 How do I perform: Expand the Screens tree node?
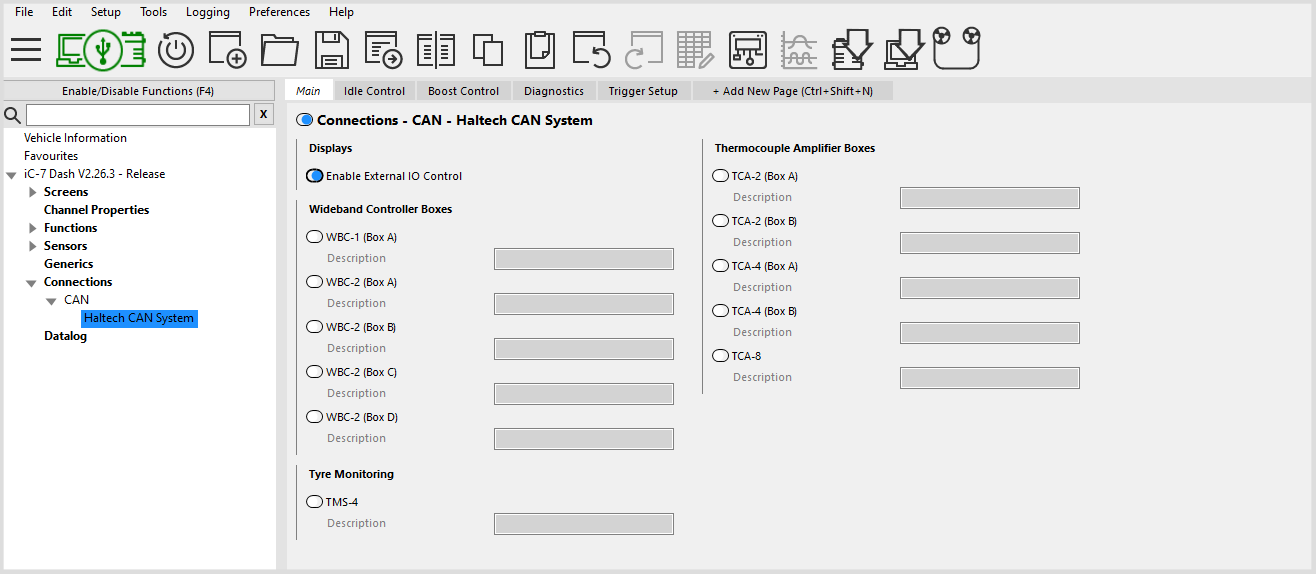pos(33,192)
